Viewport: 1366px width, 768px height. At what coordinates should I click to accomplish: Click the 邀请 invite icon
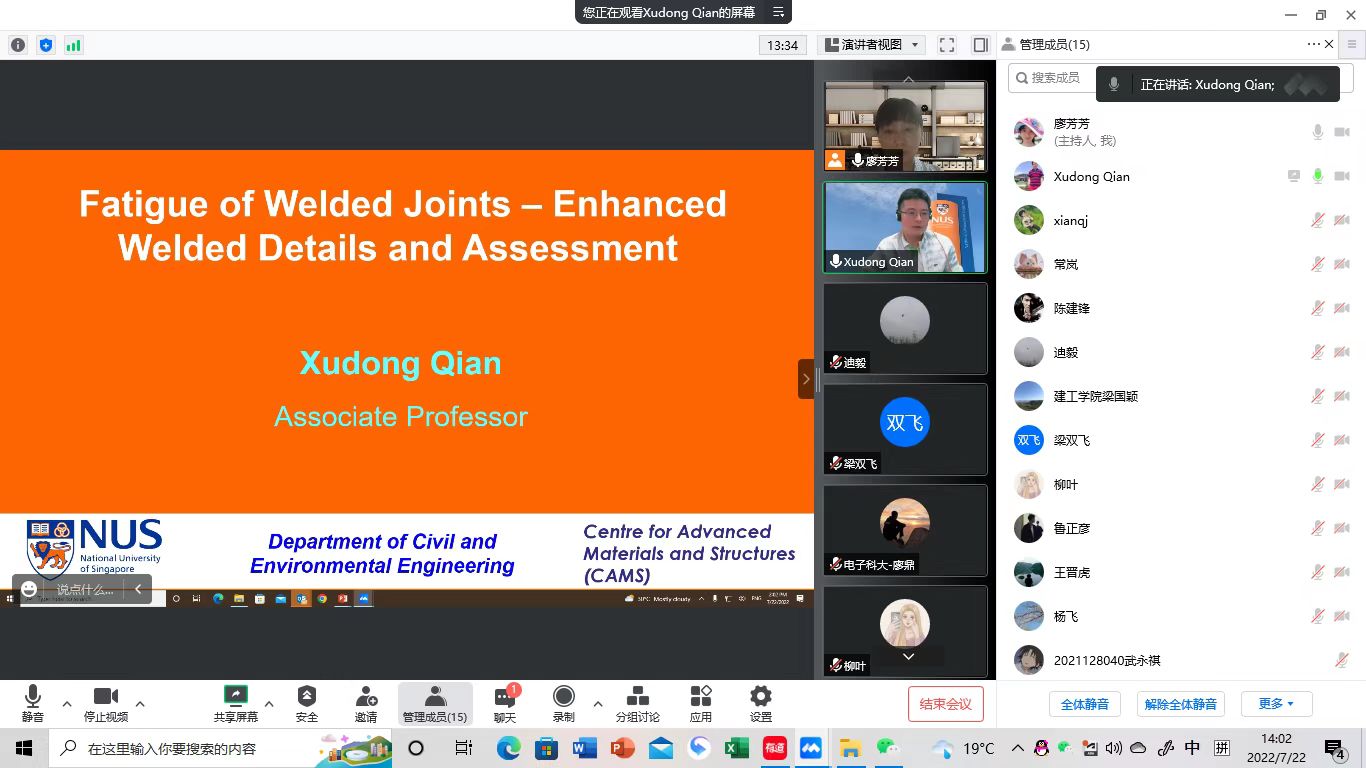pyautogui.click(x=366, y=696)
